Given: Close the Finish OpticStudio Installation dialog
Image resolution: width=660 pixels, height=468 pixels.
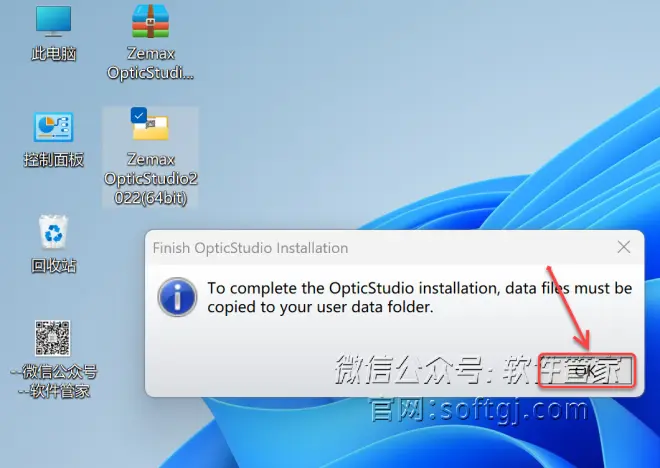Looking at the screenshot, I should (x=624, y=247).
